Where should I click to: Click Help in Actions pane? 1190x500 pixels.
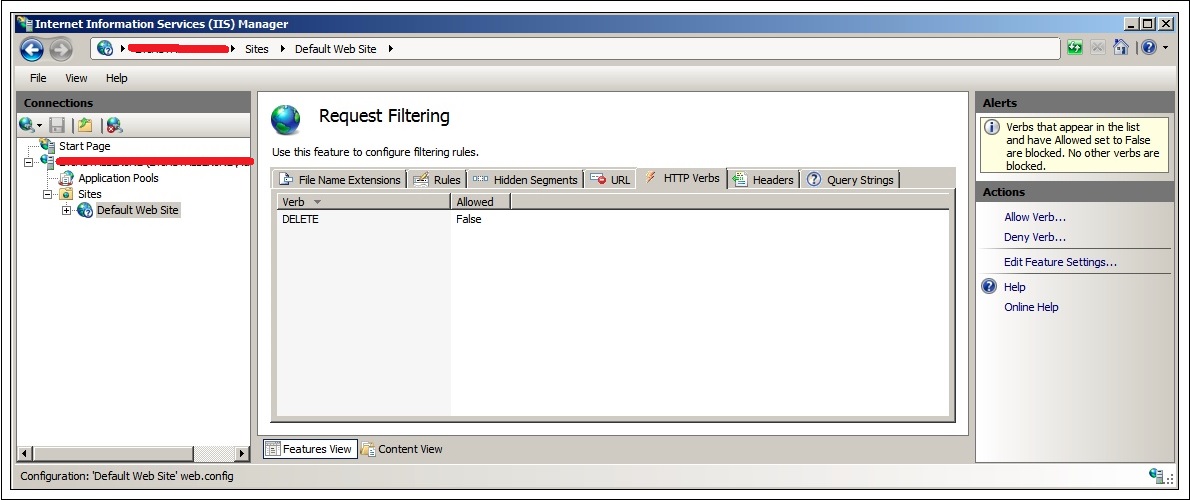[1015, 287]
